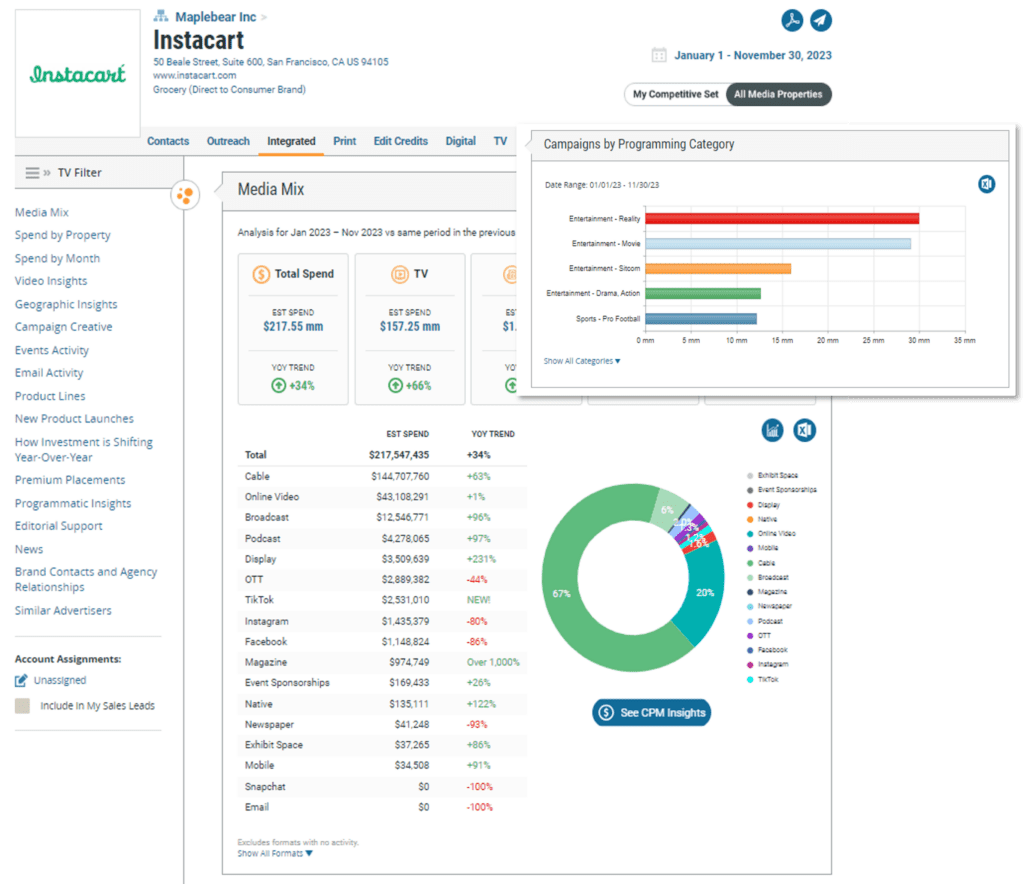This screenshot has height=884, width=1024.
Task: Open the TV tab
Action: click(x=500, y=141)
